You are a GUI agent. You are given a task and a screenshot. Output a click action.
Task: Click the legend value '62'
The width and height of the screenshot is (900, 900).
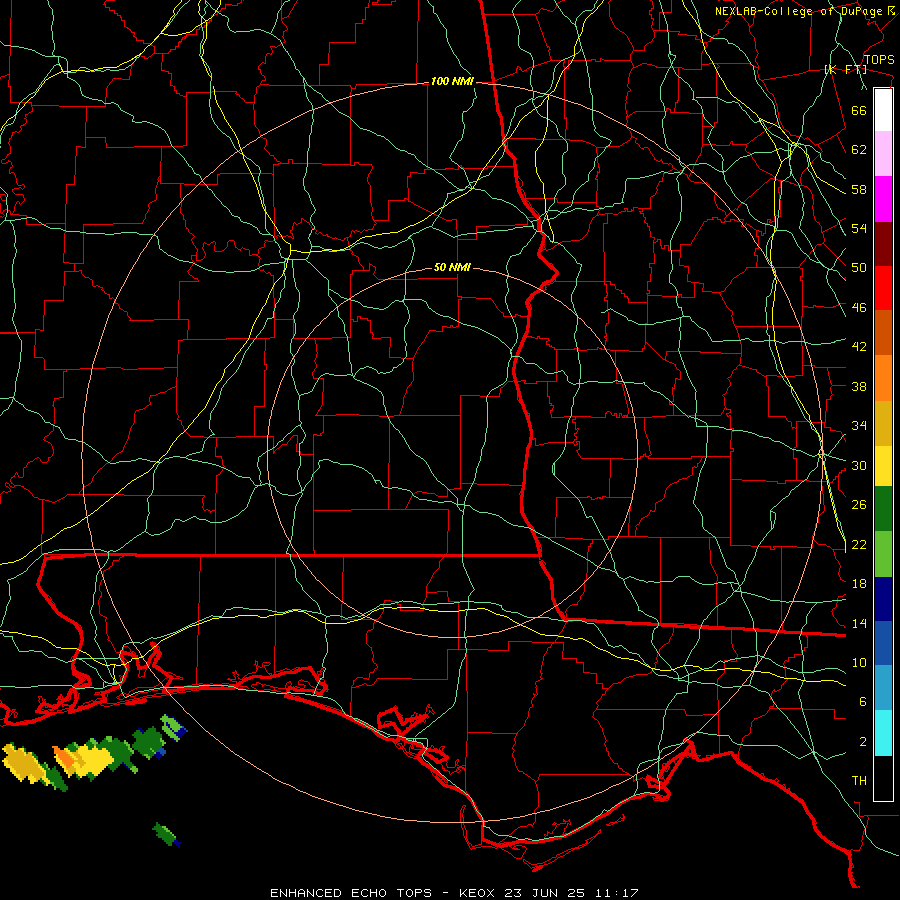(x=859, y=150)
